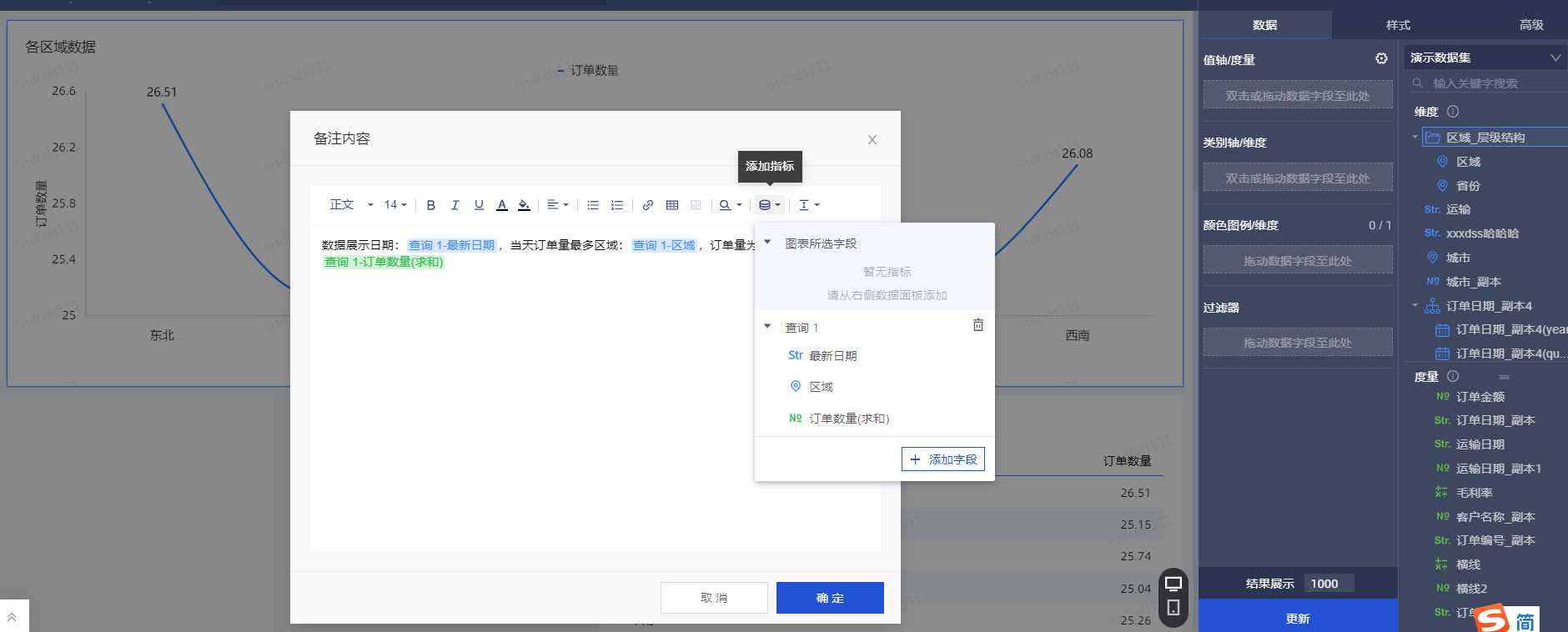
Task: Switch to the 高级 tab
Action: coord(1531,25)
